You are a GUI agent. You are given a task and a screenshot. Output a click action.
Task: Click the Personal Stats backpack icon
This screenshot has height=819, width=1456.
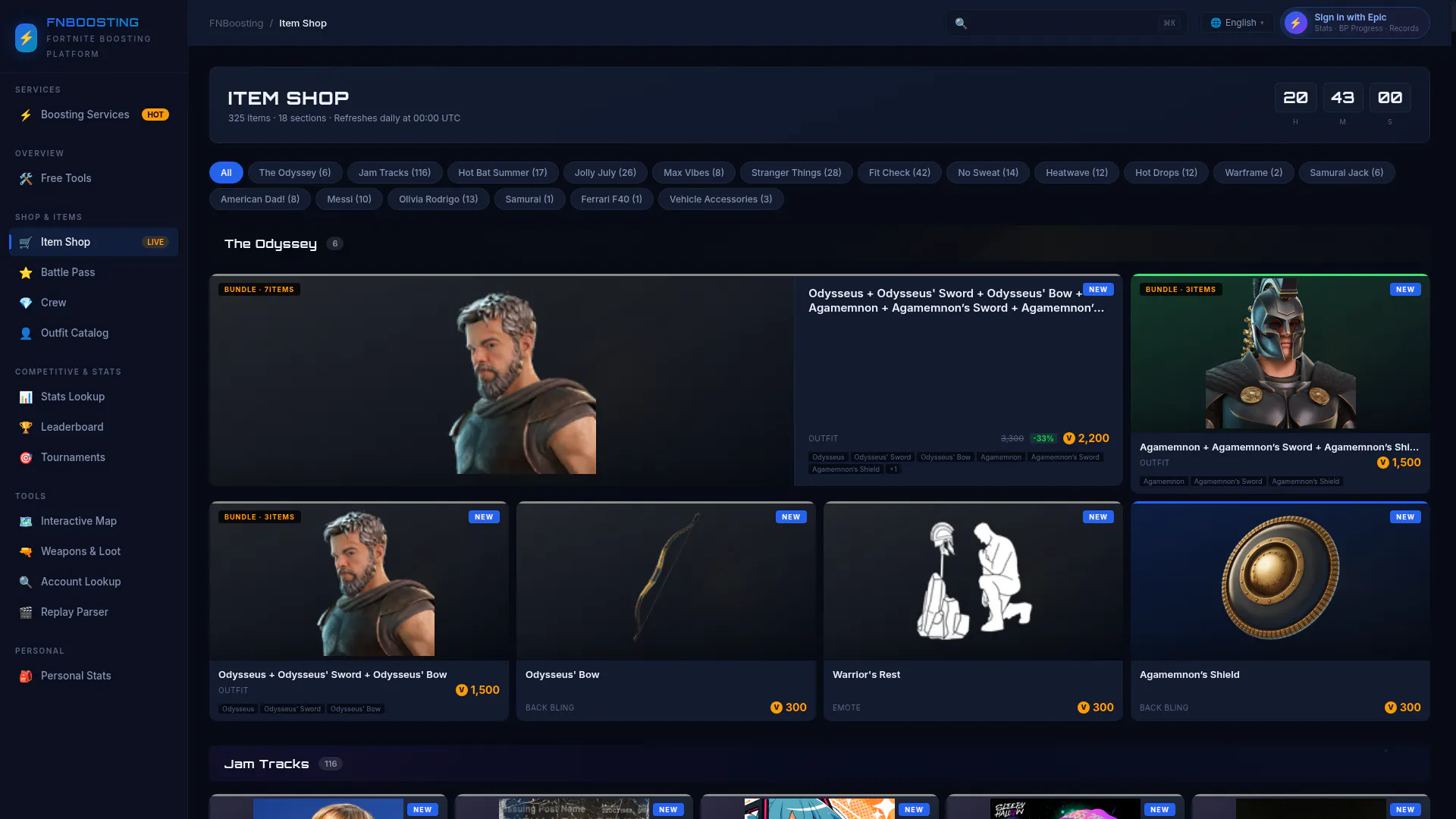click(26, 676)
